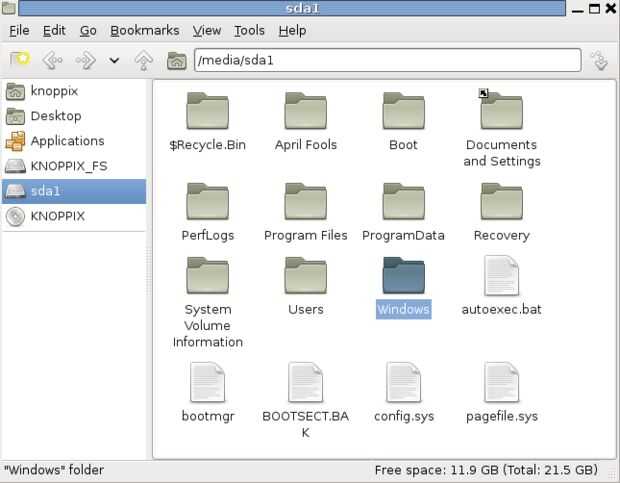Open new tab toolbar icon
Screen dimensions: 620x483
click(x=19, y=60)
